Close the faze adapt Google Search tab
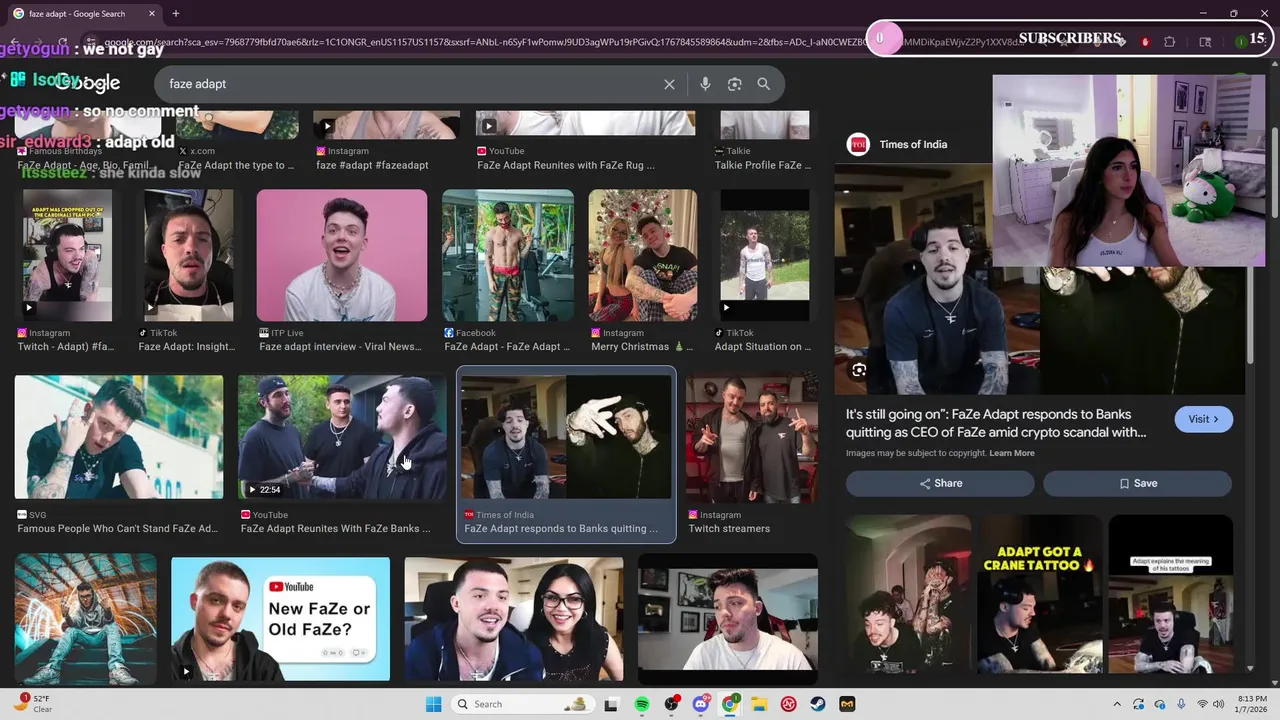The height and width of the screenshot is (720, 1280). click(x=151, y=14)
